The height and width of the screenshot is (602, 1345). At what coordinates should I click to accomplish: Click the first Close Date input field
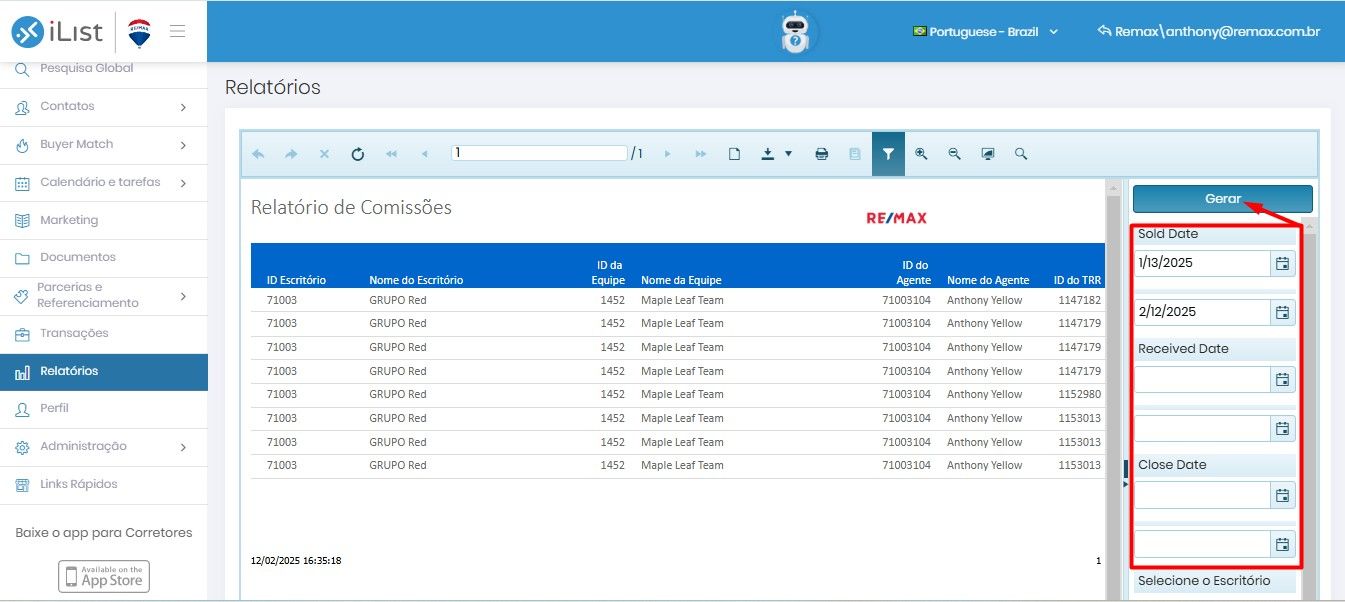point(1202,495)
